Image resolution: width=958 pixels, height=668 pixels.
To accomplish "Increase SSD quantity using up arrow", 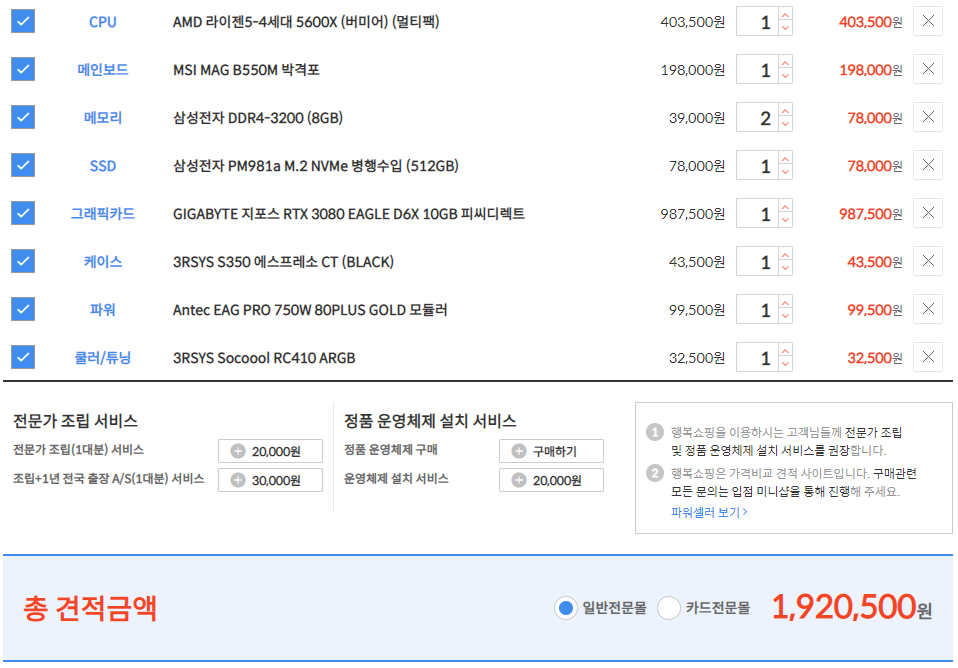I will tap(785, 159).
